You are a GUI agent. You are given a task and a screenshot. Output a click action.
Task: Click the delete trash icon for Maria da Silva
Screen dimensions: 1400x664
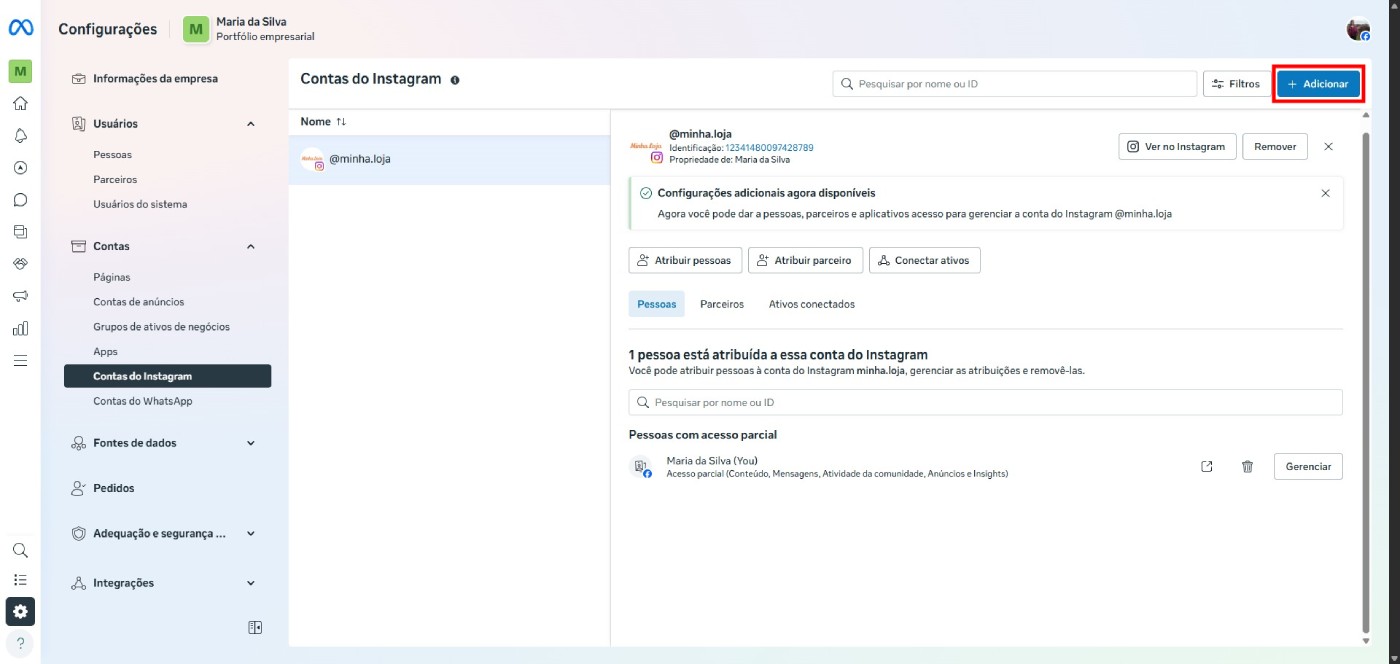[x=1247, y=466]
